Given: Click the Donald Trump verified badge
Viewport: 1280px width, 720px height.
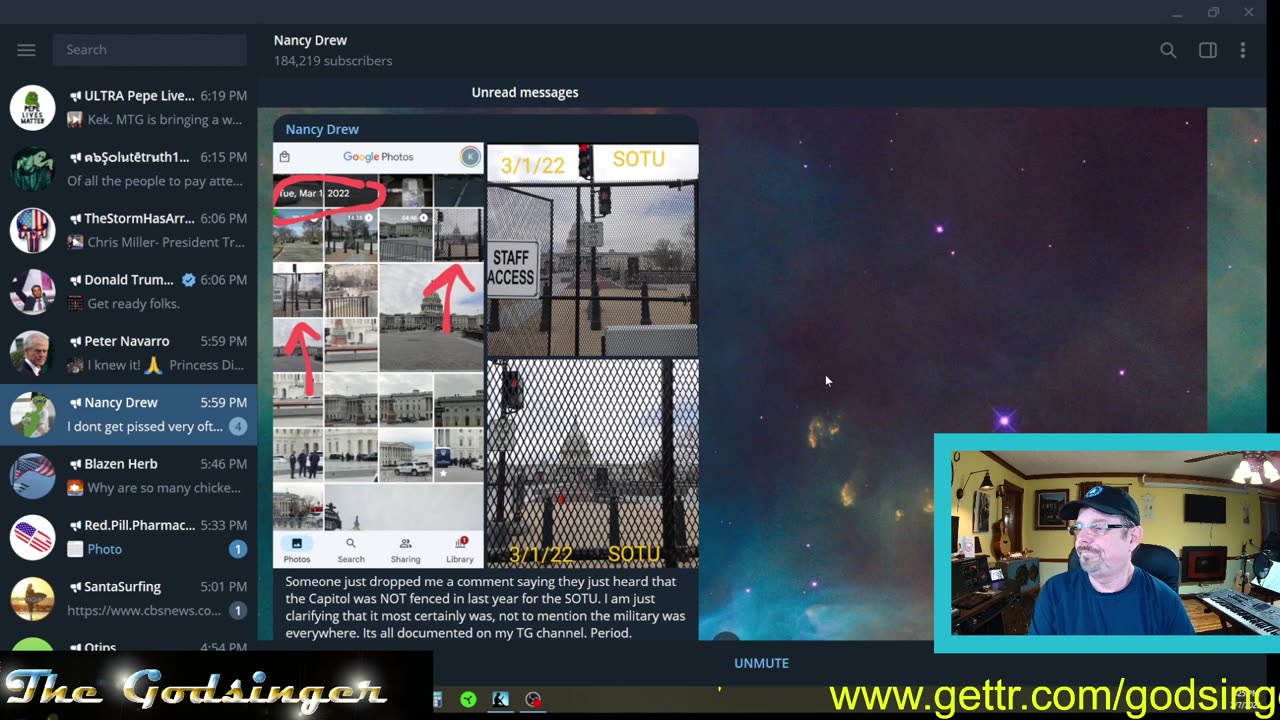Looking at the screenshot, I should click(188, 280).
